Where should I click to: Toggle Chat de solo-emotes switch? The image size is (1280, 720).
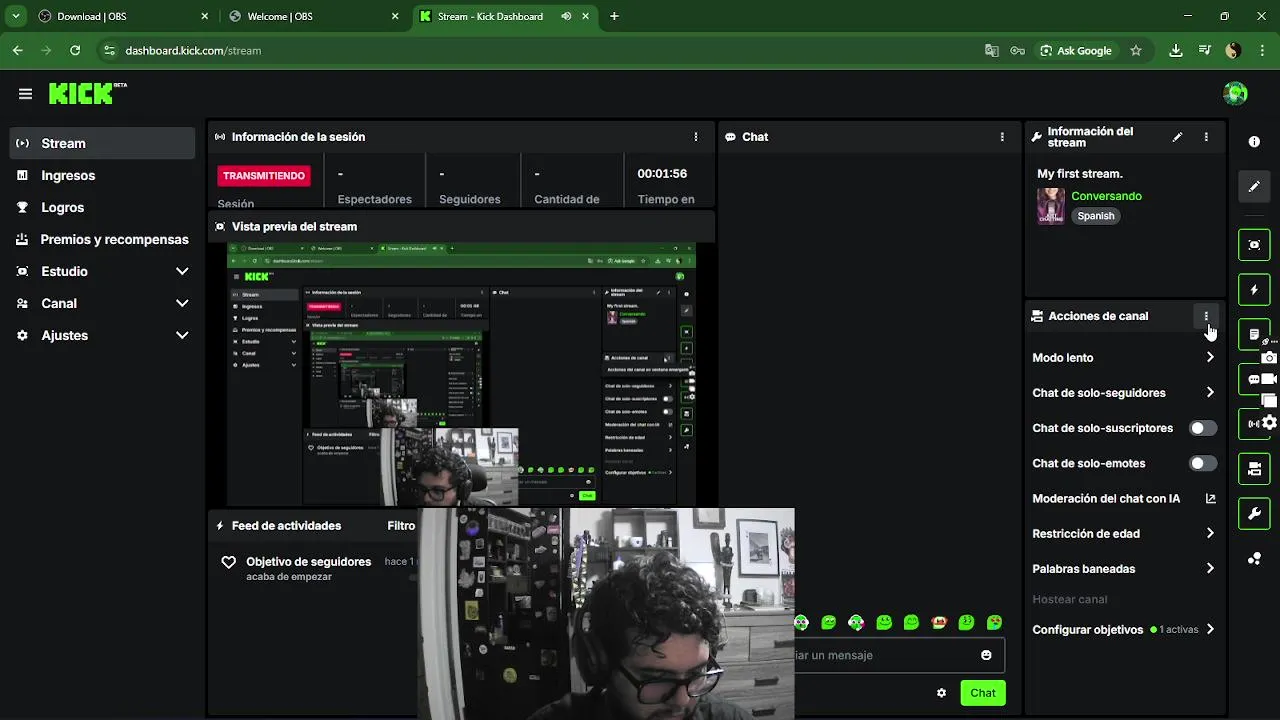(1203, 463)
